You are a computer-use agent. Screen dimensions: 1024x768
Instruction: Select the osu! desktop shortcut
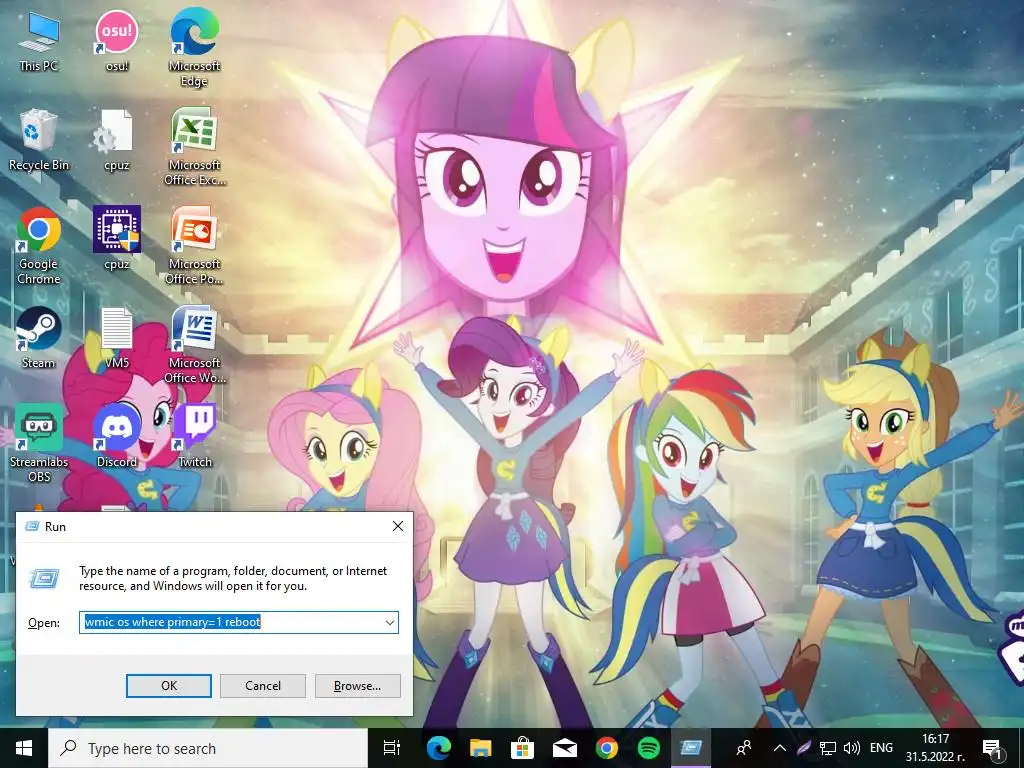pos(117,40)
